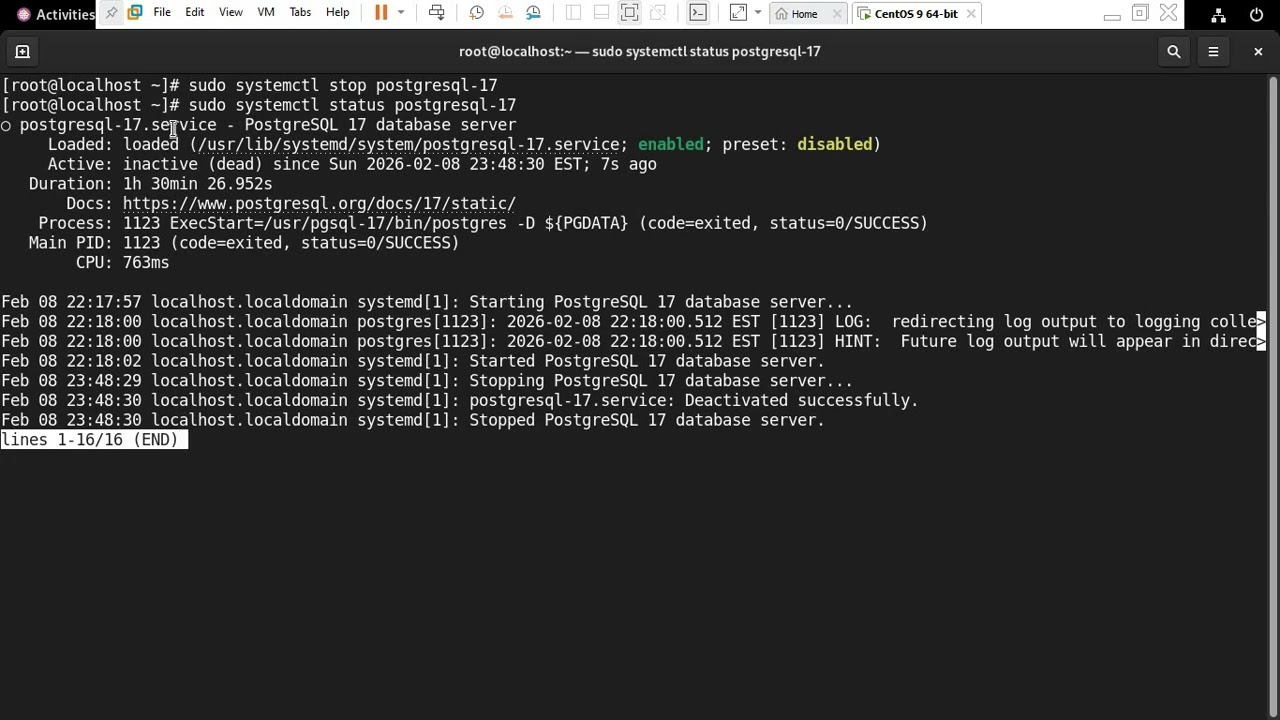Close the CentOS 9 64-bit tab
Screen dimensions: 1280x720
point(971,14)
